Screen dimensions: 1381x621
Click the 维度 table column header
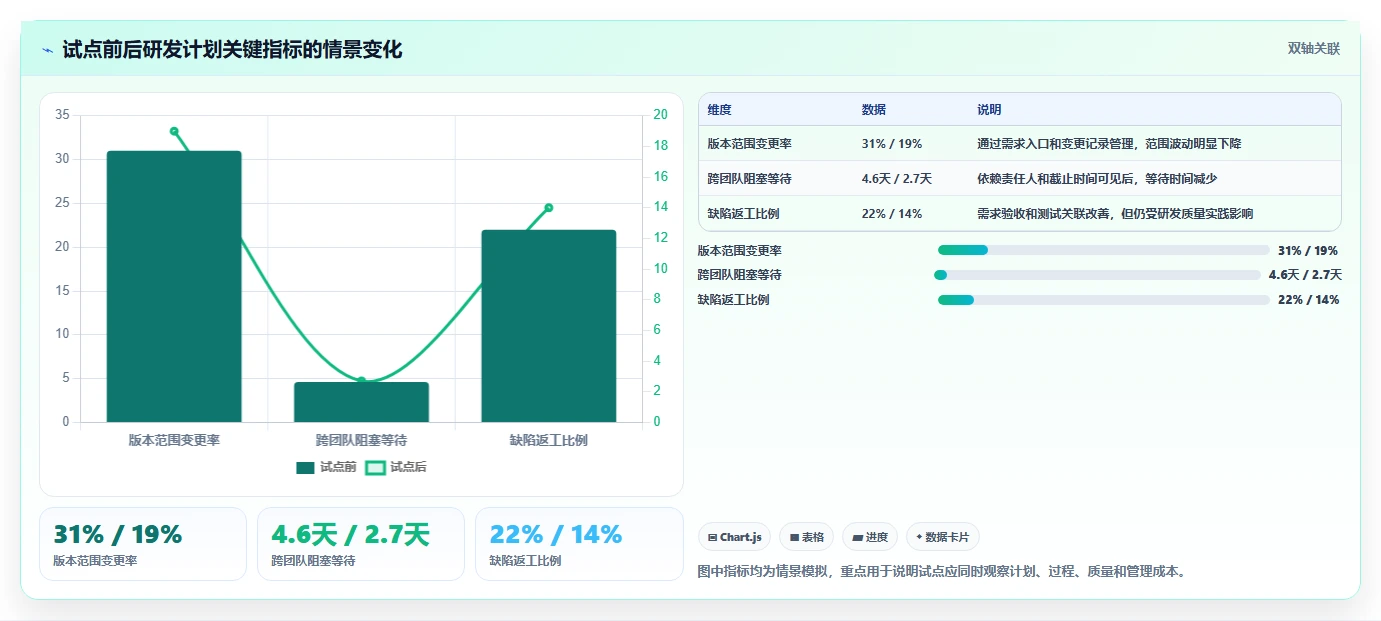pos(720,110)
